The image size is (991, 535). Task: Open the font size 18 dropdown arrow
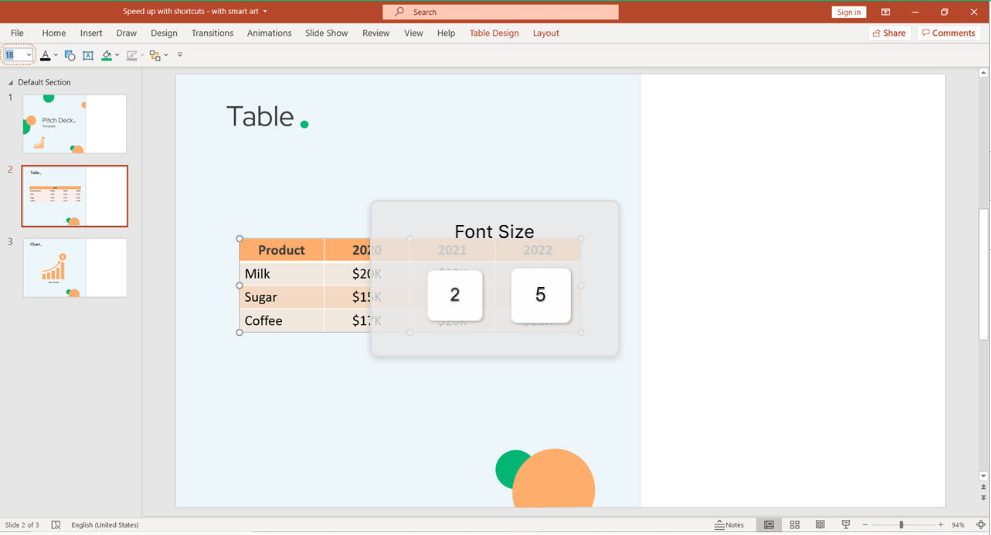(28, 55)
